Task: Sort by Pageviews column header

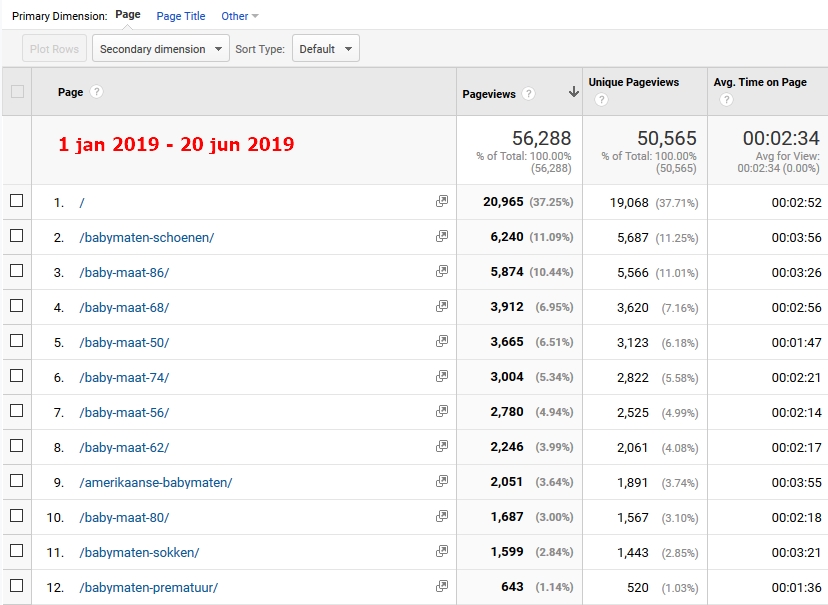Action: [488, 94]
